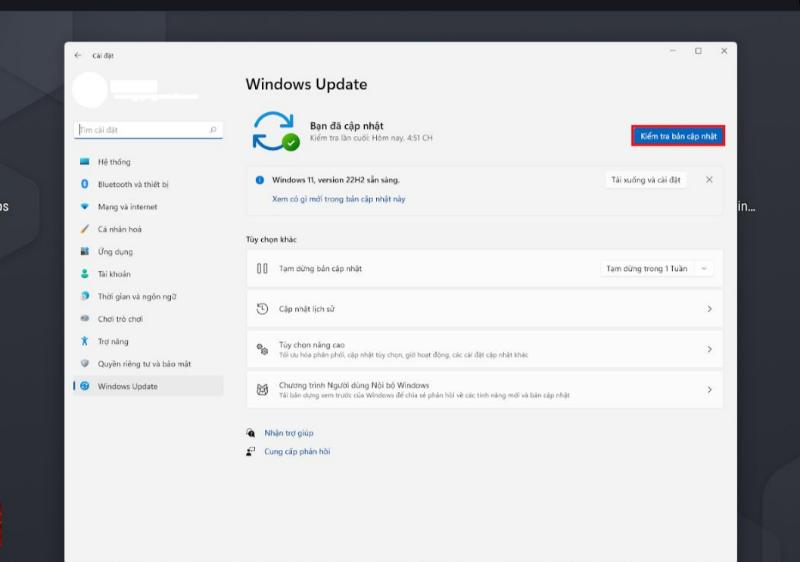The width and height of the screenshot is (800, 562).
Task: Click the Tùy chọn khác heading
Action: (x=271, y=239)
